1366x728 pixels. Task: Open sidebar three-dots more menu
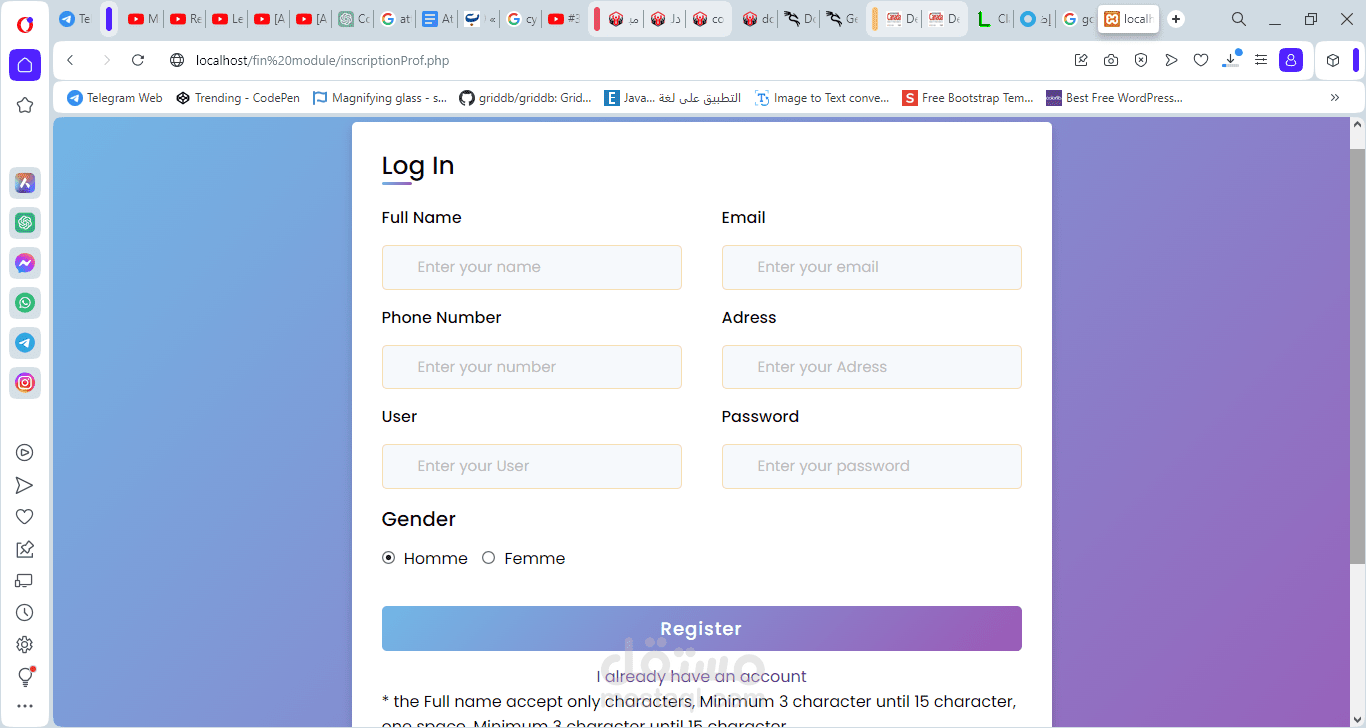[25, 707]
